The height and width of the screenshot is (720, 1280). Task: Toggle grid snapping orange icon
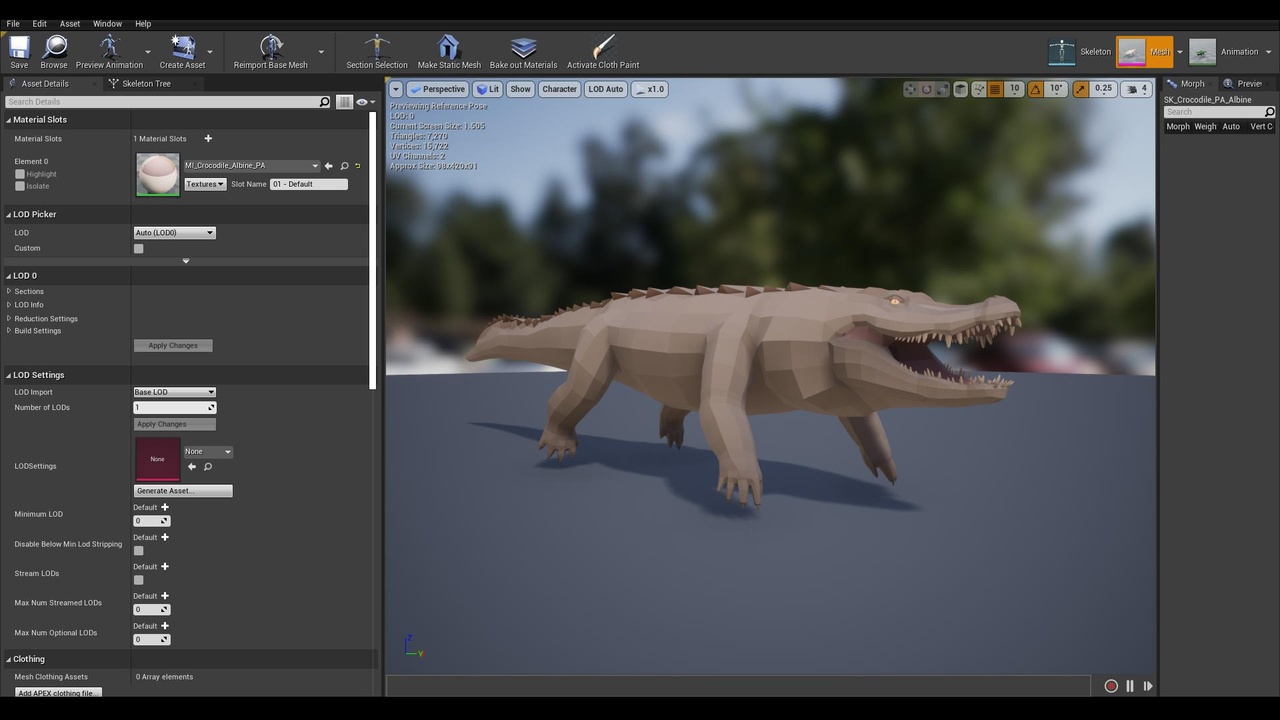[995, 89]
